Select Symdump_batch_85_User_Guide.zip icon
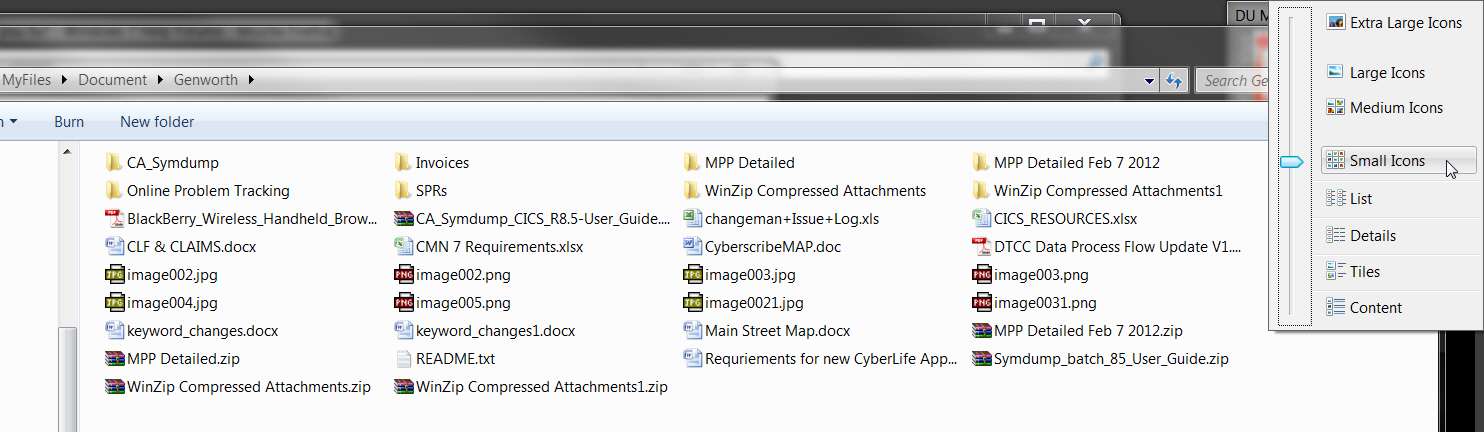 980,358
